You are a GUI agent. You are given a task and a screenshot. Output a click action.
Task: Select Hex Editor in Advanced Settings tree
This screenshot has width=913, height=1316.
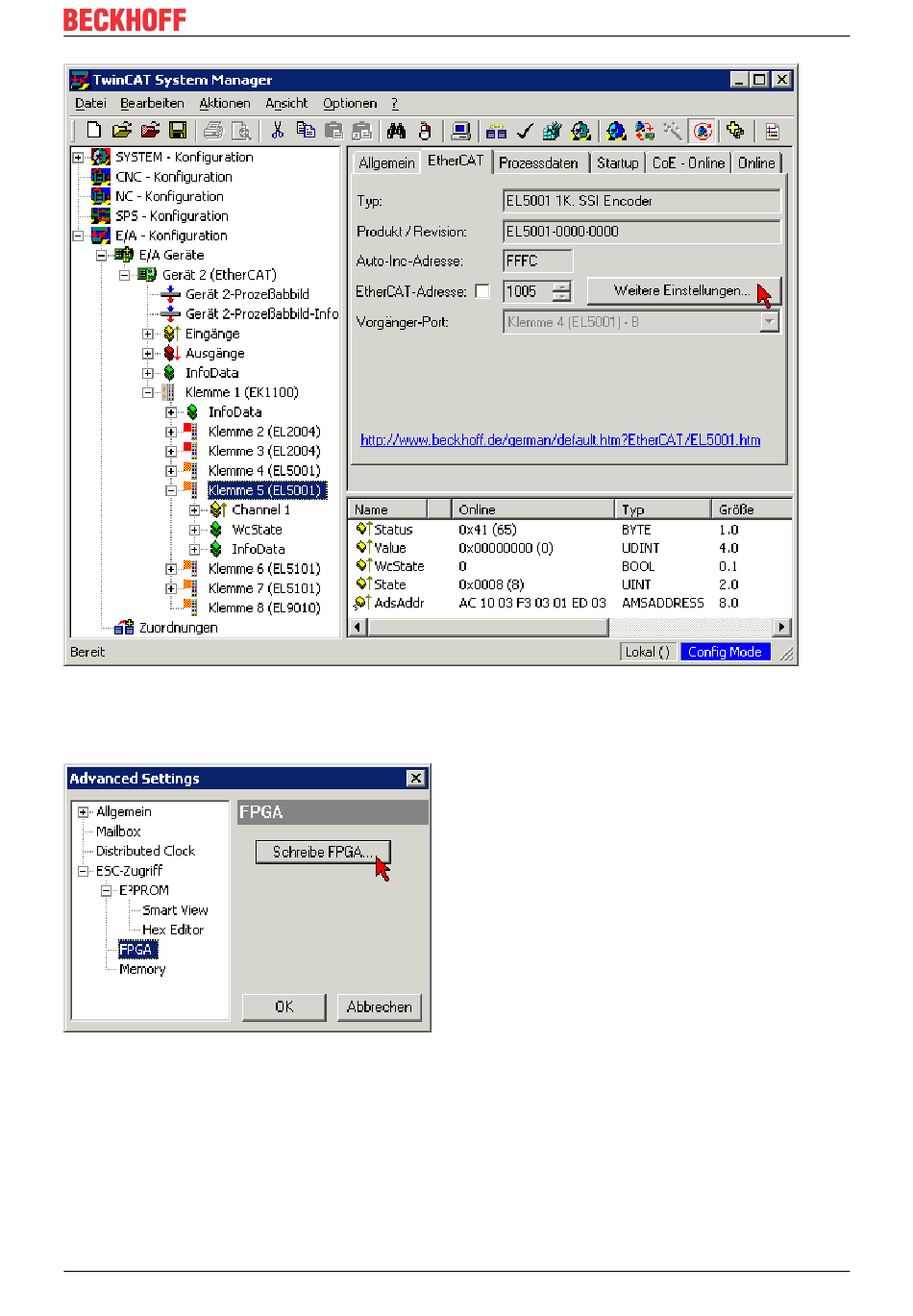pyautogui.click(x=173, y=931)
